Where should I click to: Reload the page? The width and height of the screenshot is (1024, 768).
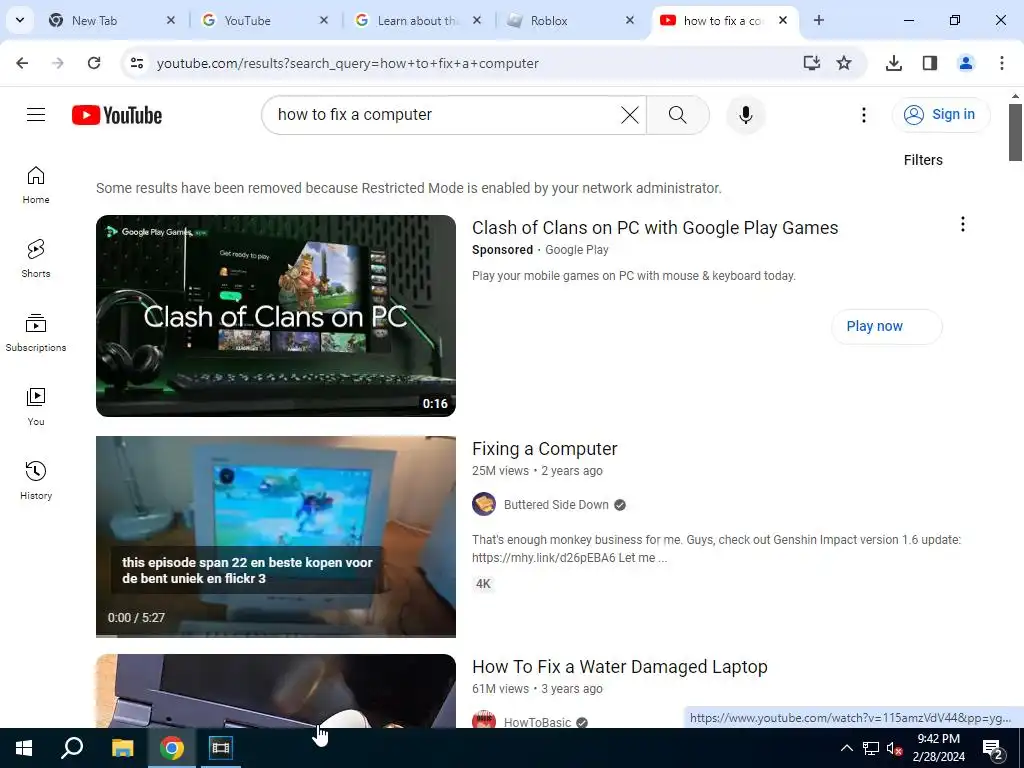(94, 63)
